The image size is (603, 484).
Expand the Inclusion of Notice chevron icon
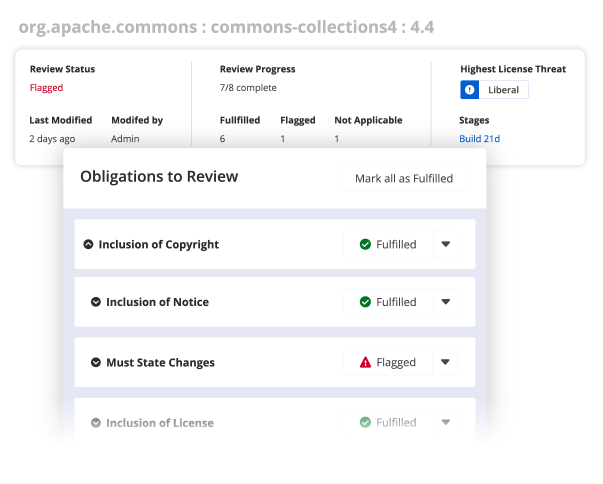click(x=96, y=302)
